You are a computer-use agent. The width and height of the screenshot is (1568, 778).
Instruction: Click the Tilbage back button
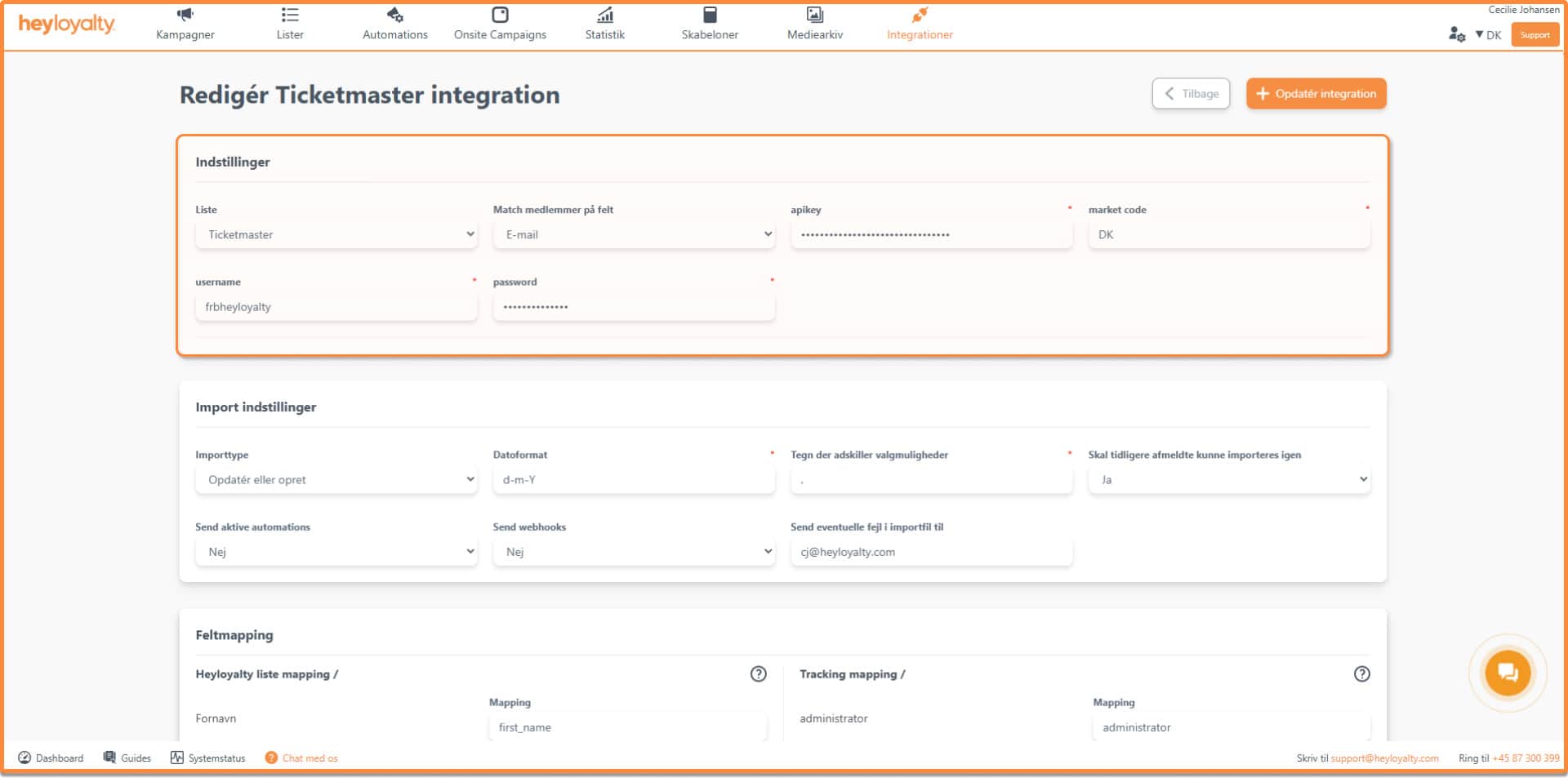(x=1191, y=94)
